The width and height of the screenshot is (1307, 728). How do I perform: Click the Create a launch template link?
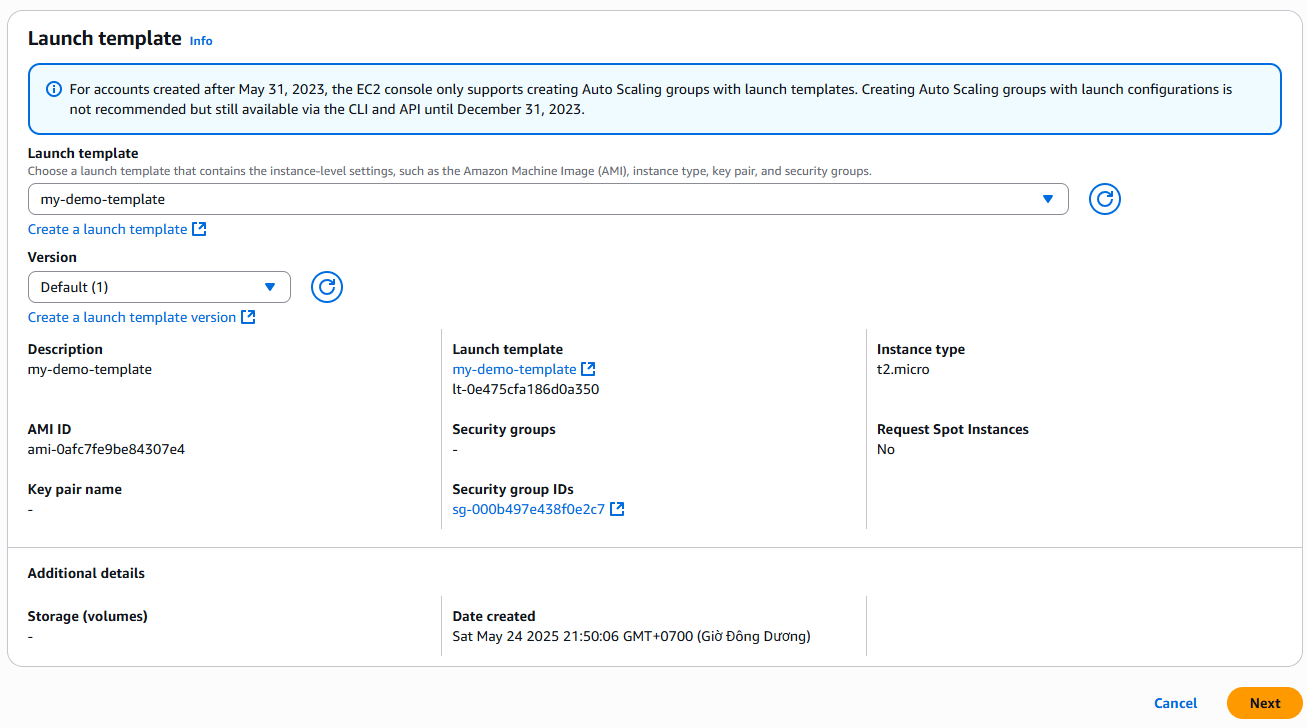(x=107, y=229)
